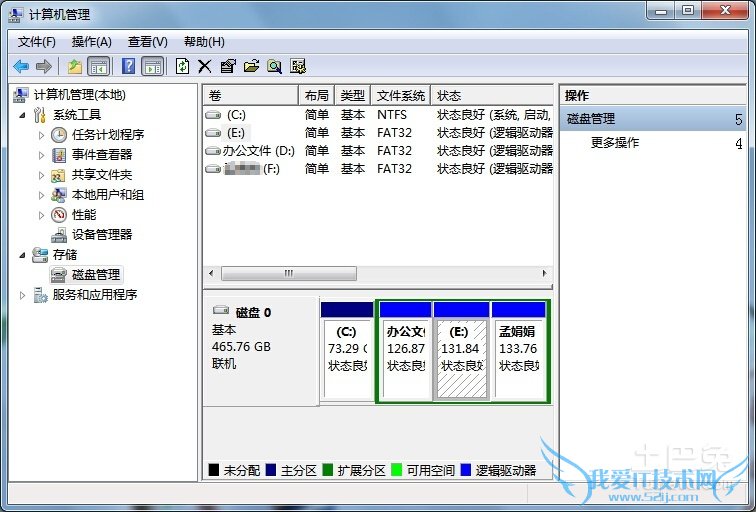The height and width of the screenshot is (512, 756).
Task: Click the Task Scheduler clock icon
Action: point(59,135)
